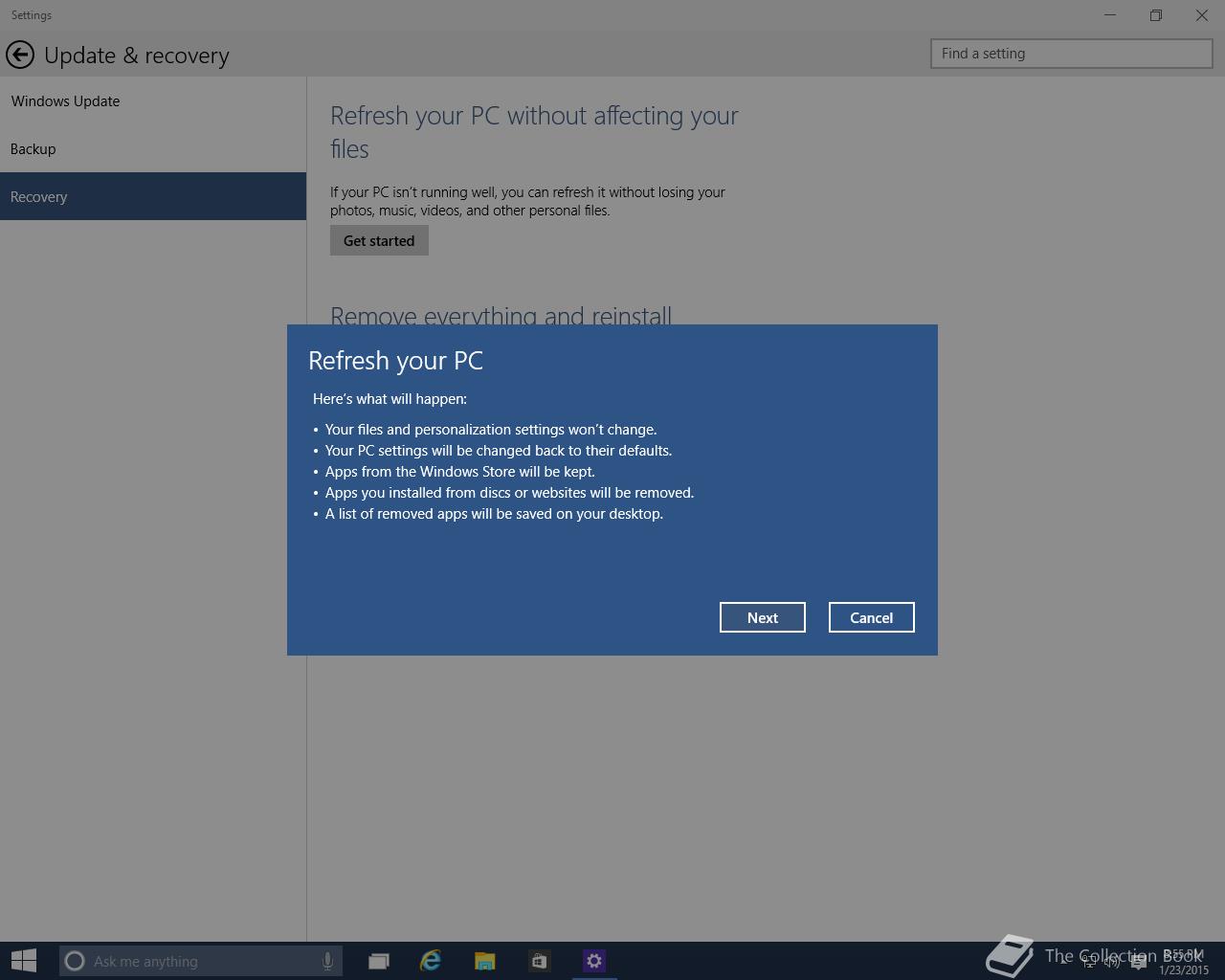This screenshot has height=980, width=1225.
Task: Click 'Apps from the Windows Store will be kept.'
Action: tap(459, 471)
